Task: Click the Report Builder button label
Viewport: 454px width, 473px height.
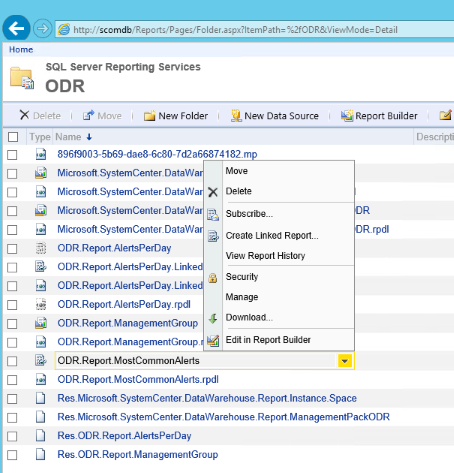Action: pyautogui.click(x=386, y=116)
